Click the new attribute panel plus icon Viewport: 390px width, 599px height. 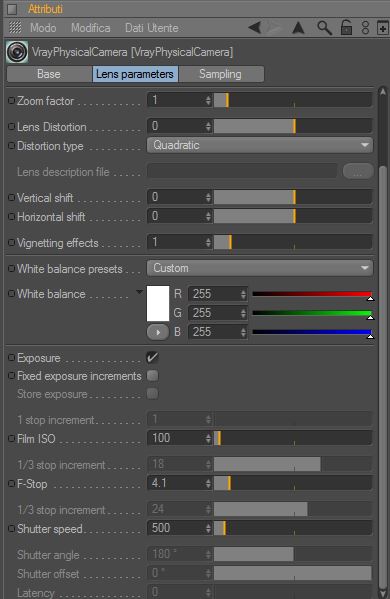pos(382,28)
